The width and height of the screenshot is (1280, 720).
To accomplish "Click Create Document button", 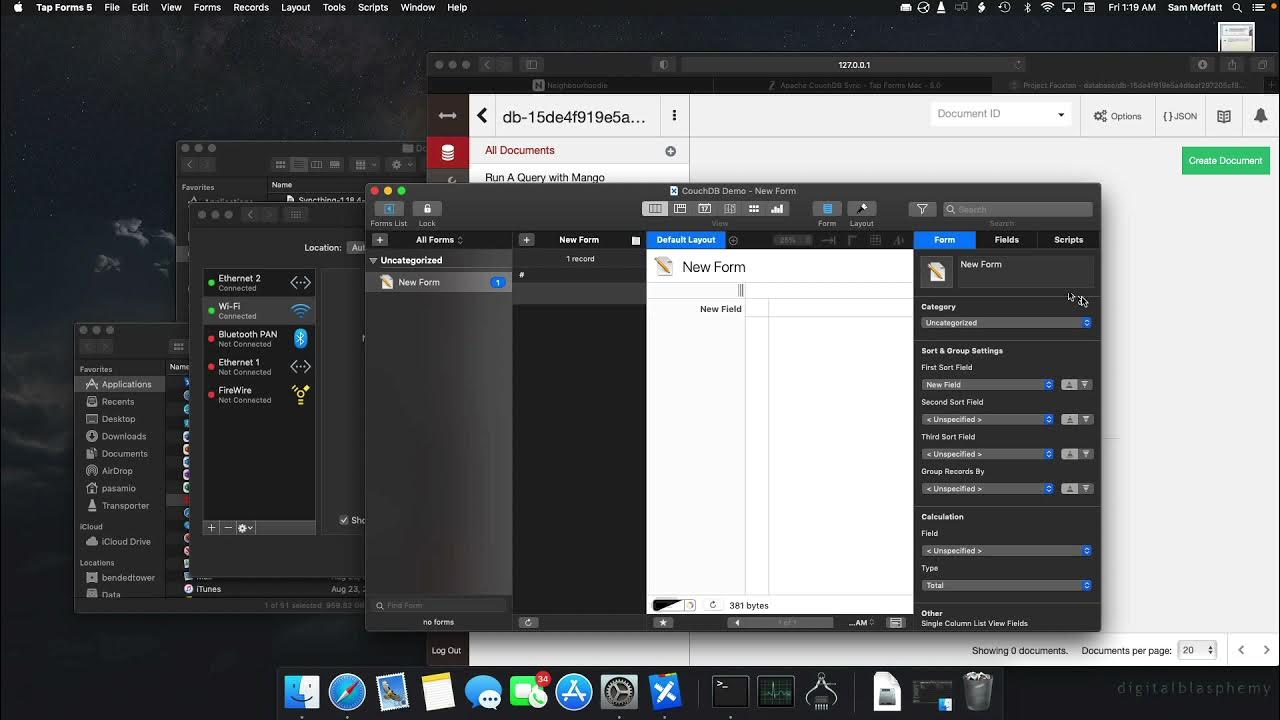I will point(1226,160).
